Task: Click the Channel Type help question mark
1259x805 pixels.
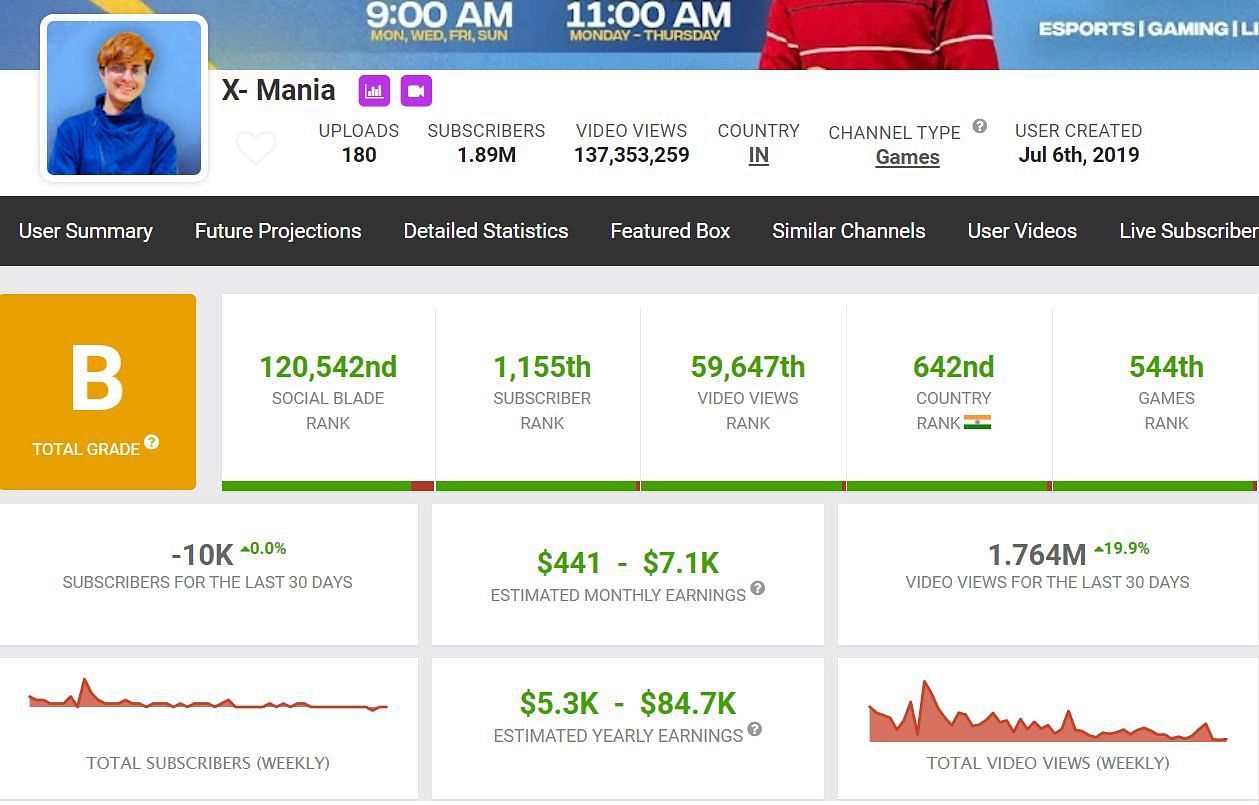Action: pos(980,126)
